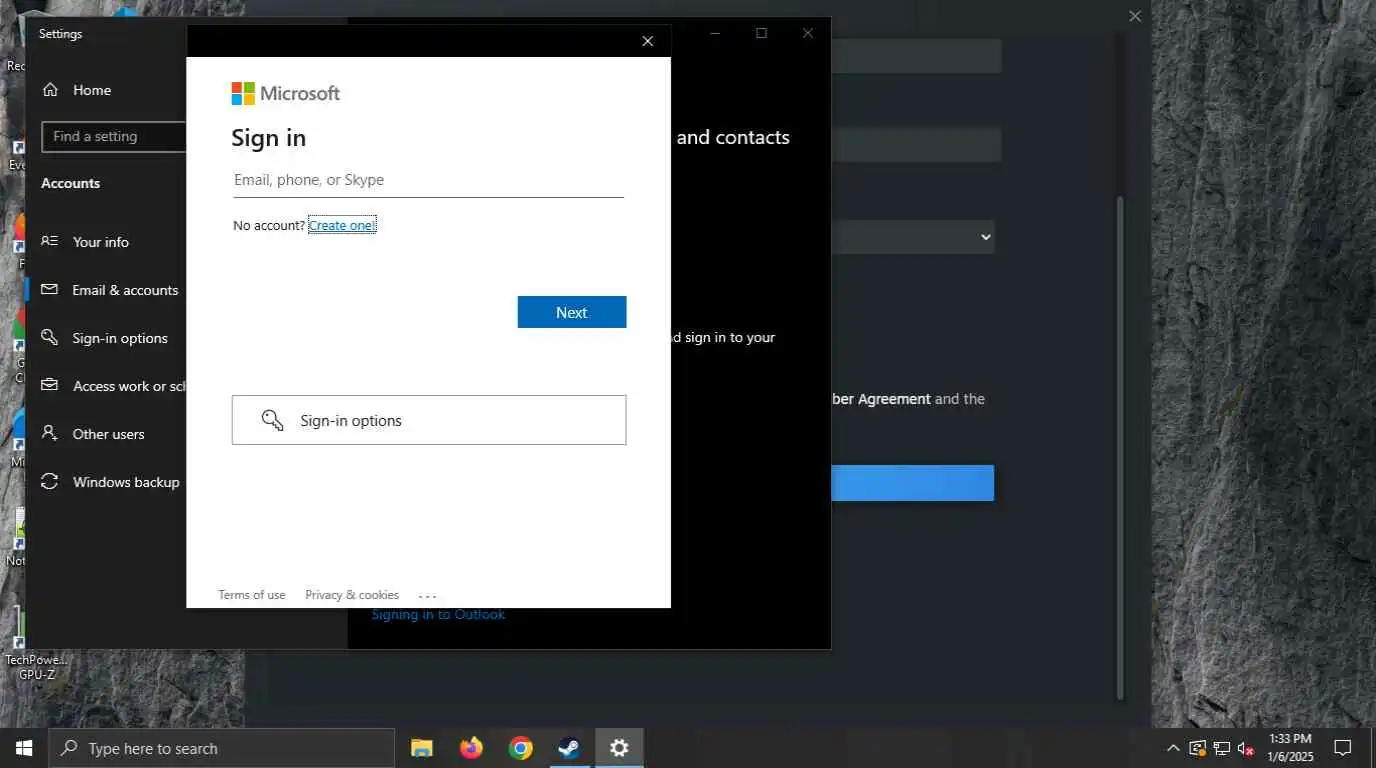Screen dimensions: 1376x768
Task: Open the Create one! link
Action: [x=342, y=225]
